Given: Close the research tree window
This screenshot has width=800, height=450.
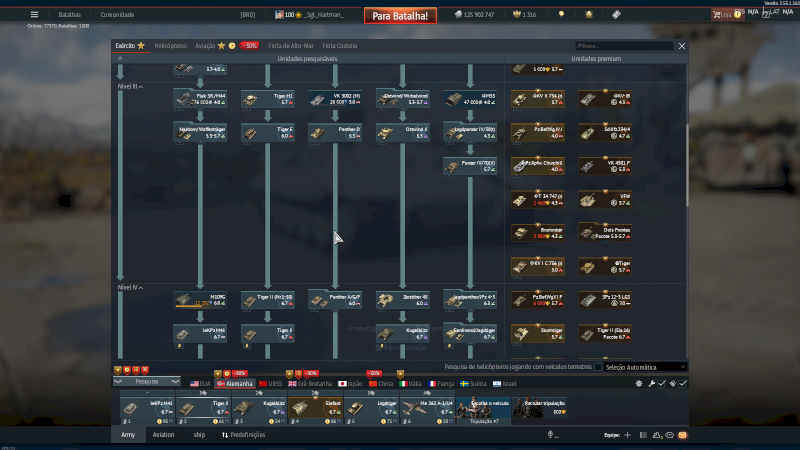Looking at the screenshot, I should [682, 46].
